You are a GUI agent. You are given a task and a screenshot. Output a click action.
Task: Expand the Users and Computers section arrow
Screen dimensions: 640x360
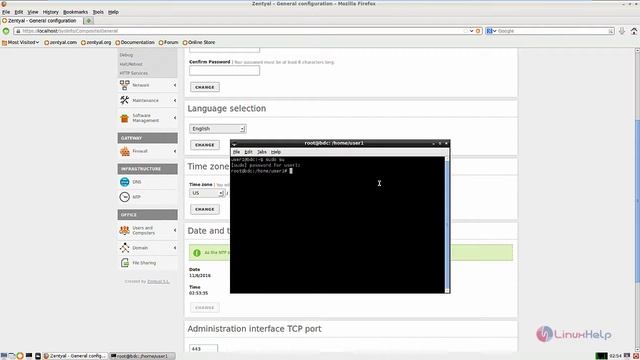(175, 230)
